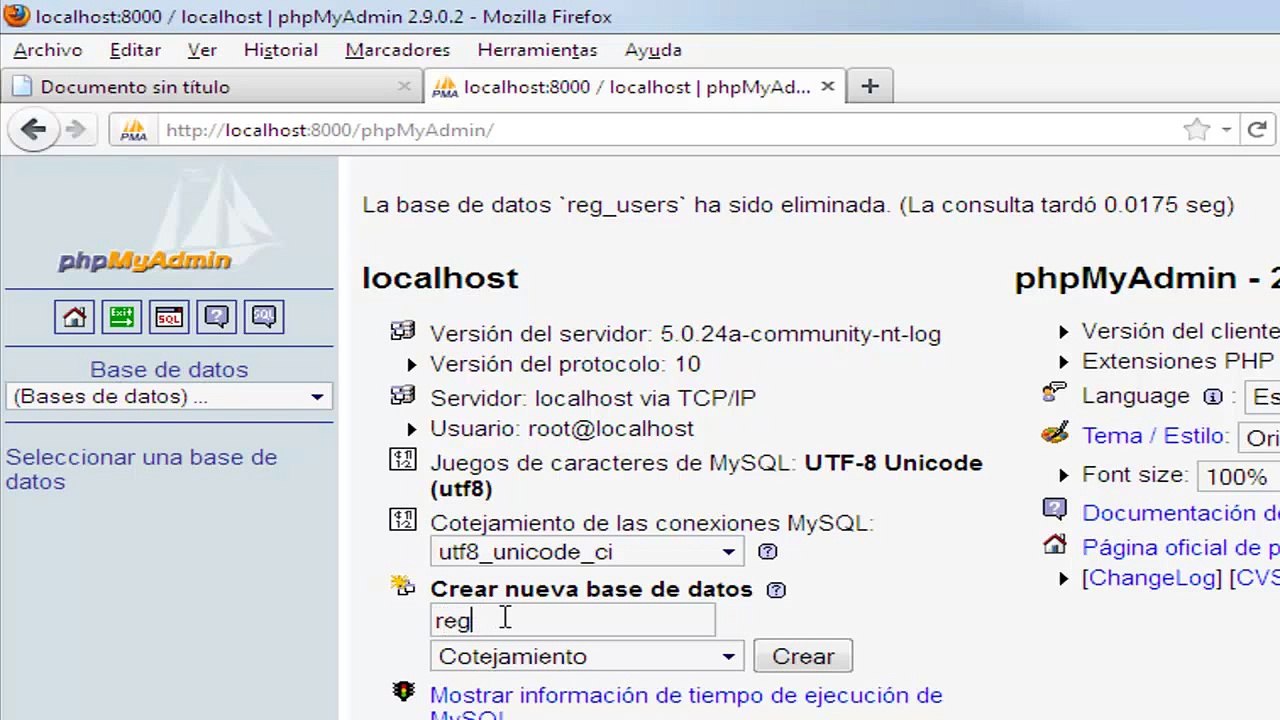This screenshot has height=720, width=1280.
Task: Open the Herramientas menu
Action: (x=537, y=50)
